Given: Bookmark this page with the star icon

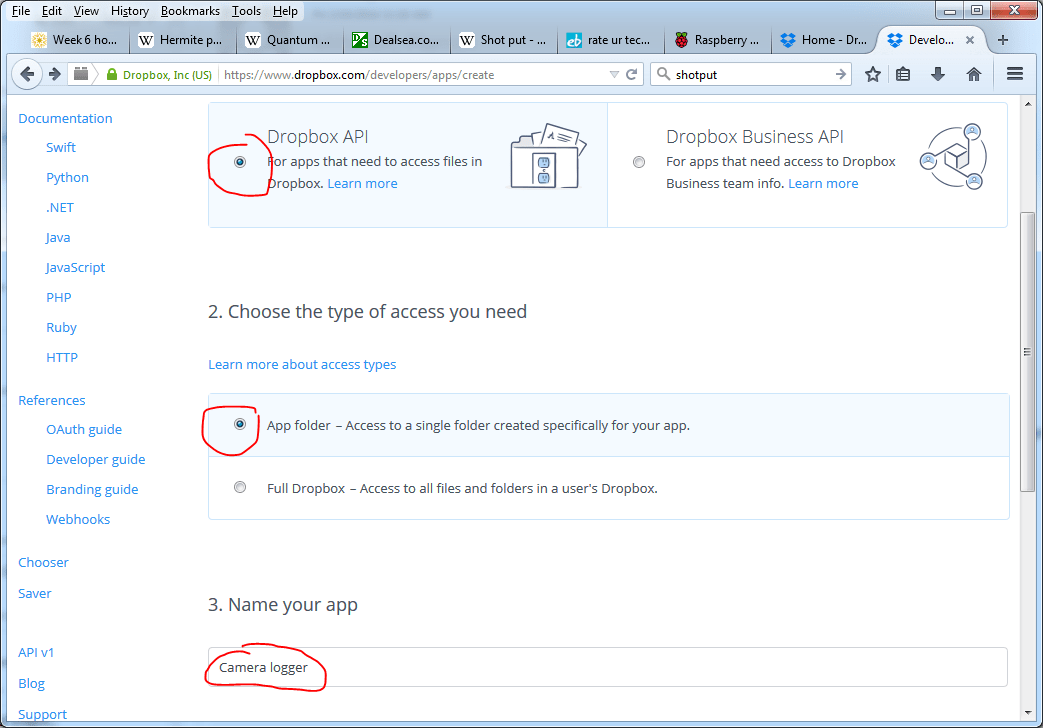Looking at the screenshot, I should [x=873, y=75].
